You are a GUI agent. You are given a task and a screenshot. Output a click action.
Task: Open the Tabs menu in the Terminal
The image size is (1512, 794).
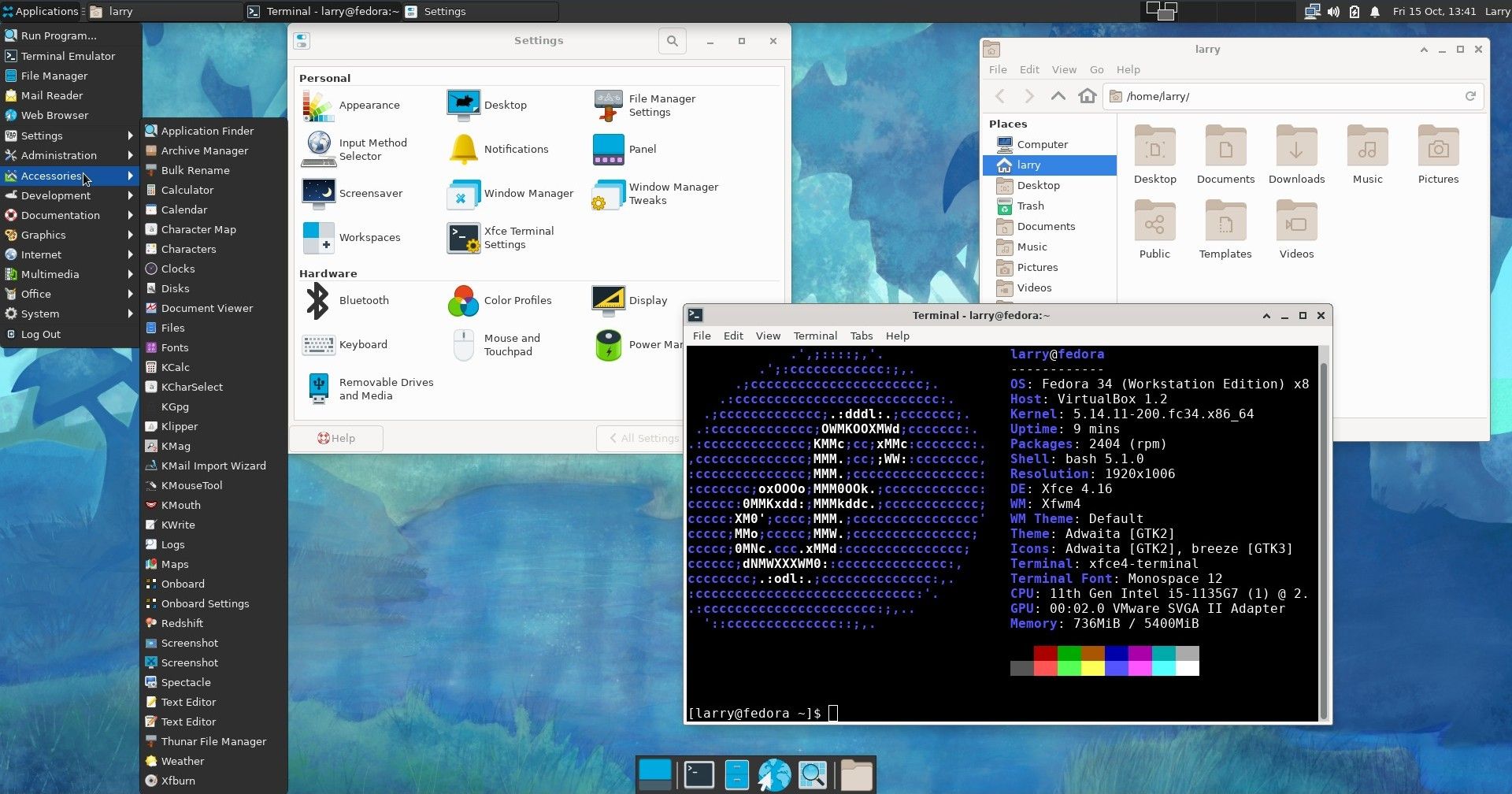pos(861,336)
